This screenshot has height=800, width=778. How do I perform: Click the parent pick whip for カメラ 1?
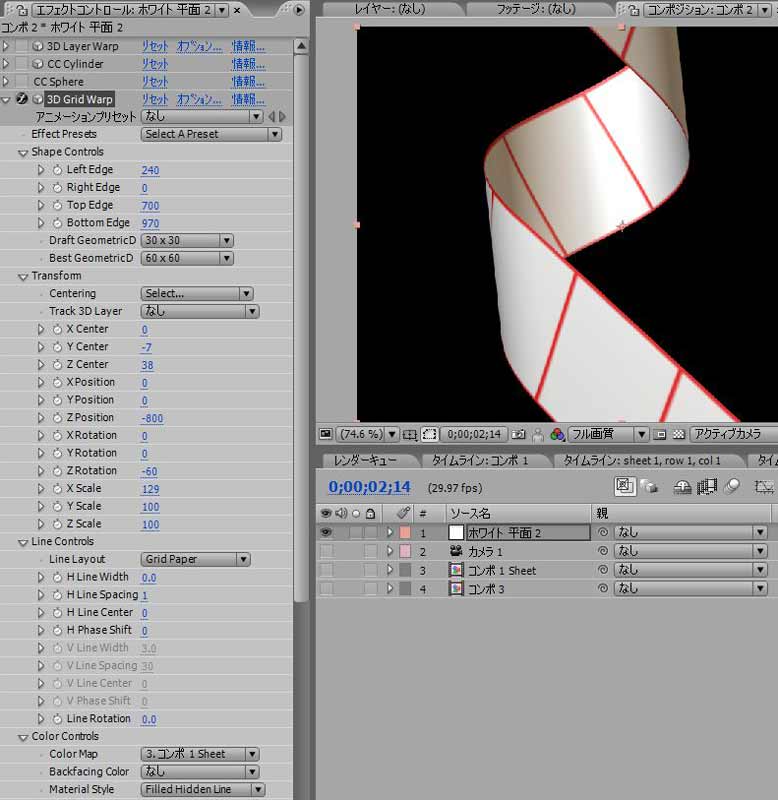(603, 551)
